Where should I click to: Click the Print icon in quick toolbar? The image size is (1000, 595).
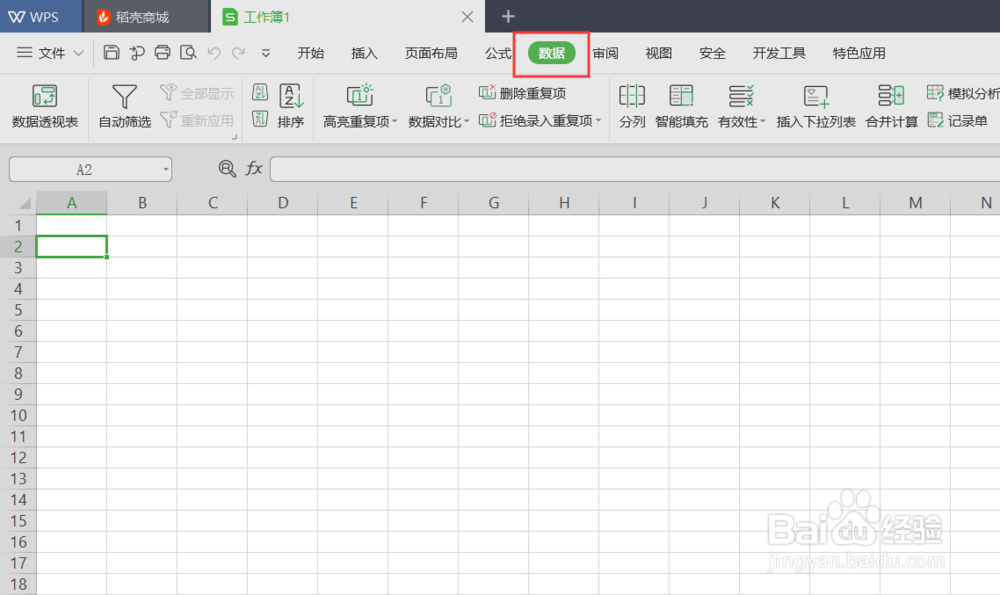163,52
